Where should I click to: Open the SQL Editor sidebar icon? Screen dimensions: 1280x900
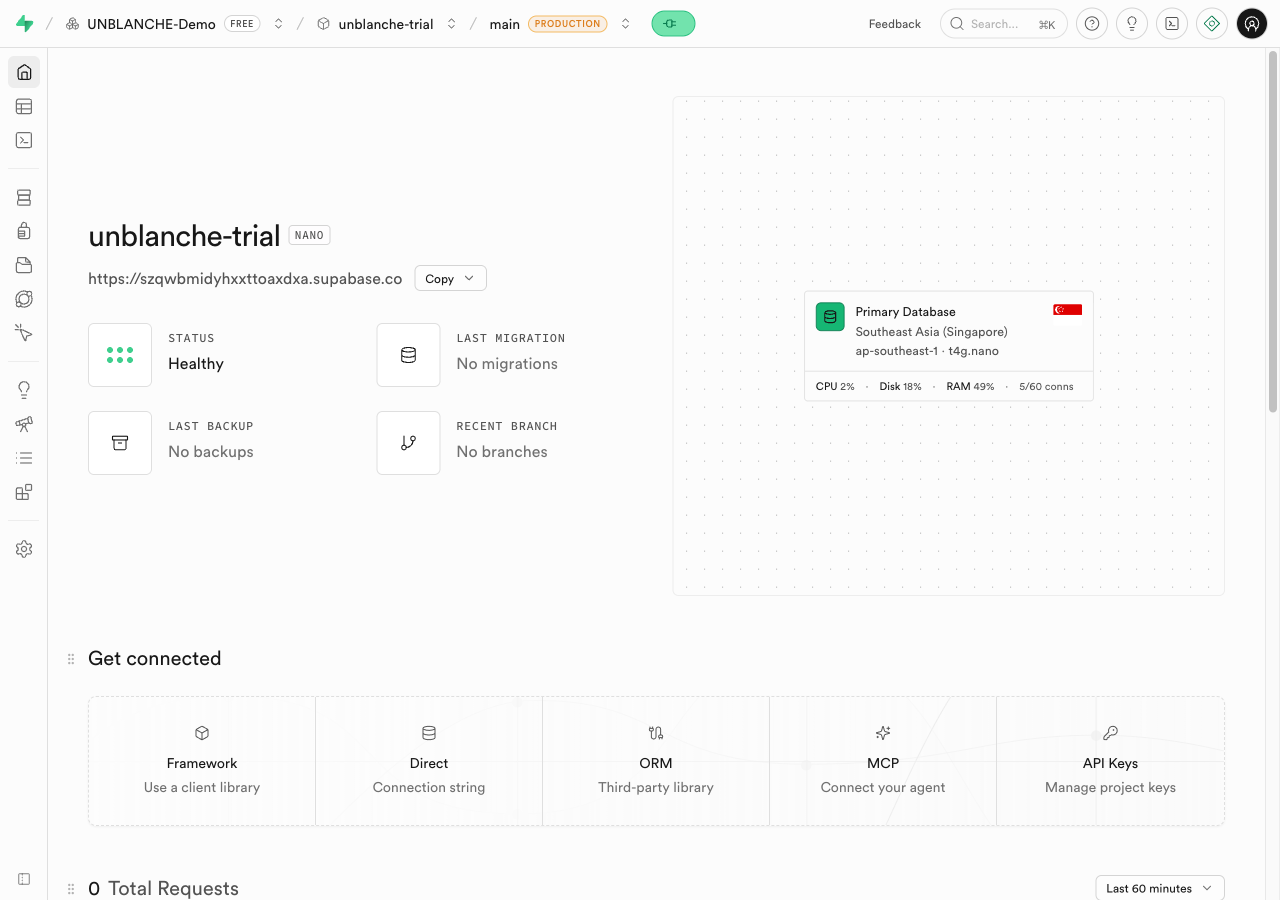point(24,140)
